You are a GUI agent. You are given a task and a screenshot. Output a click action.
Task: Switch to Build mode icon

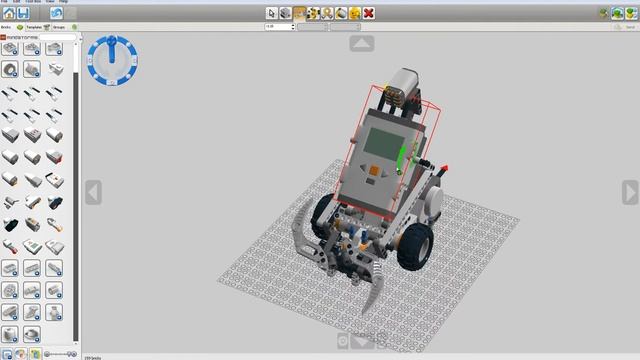point(603,13)
